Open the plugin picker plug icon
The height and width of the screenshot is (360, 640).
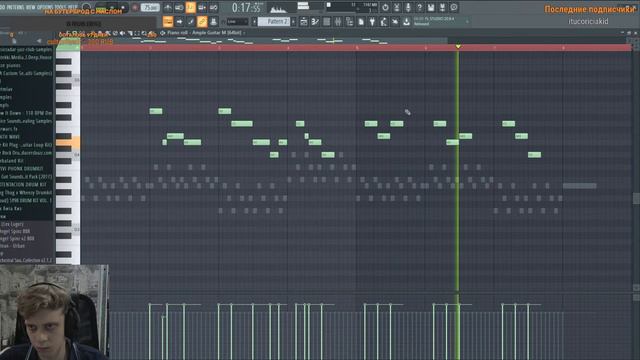click(372, 22)
